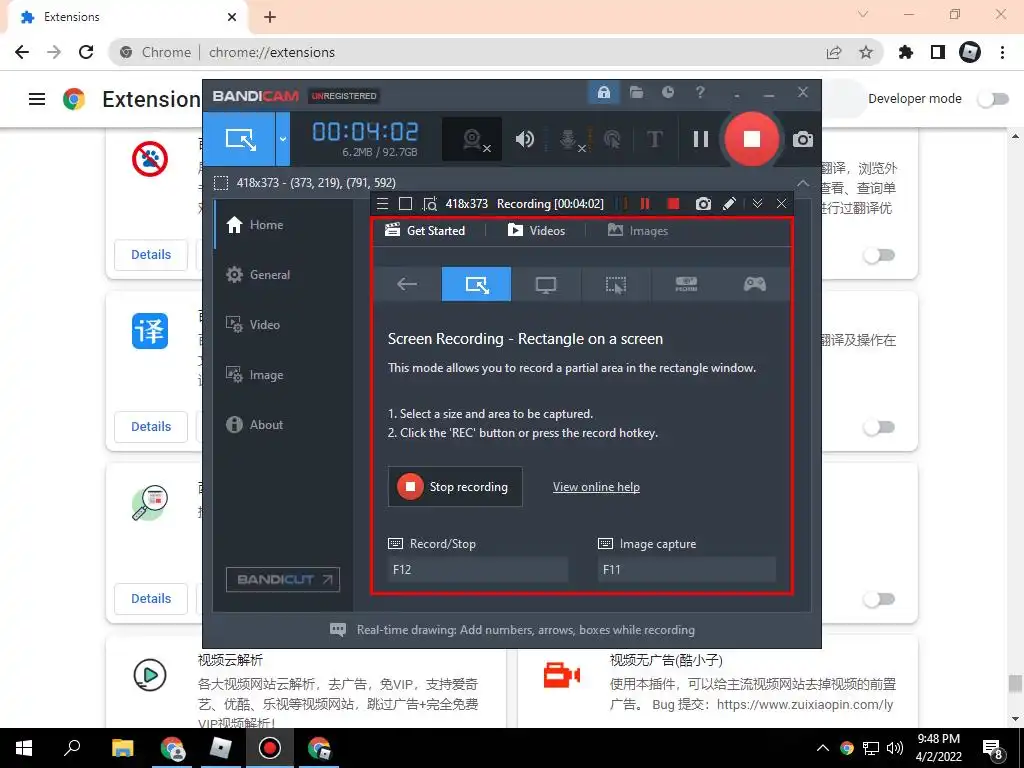Open Chrome three-dot menu
Screen dimensions: 1024x768
point(1002,52)
